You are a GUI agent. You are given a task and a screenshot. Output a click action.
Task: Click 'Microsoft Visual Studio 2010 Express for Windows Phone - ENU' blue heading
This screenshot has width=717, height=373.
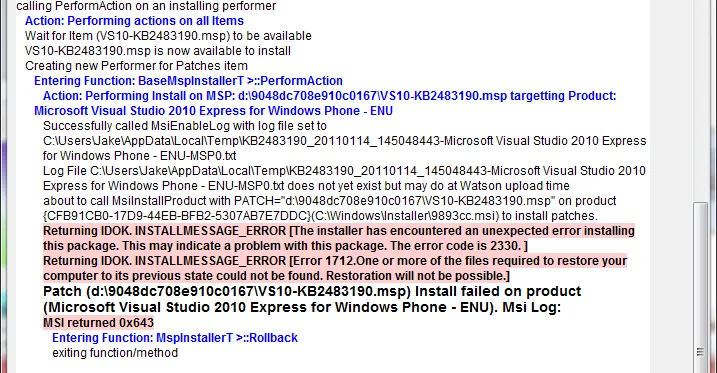pos(213,111)
